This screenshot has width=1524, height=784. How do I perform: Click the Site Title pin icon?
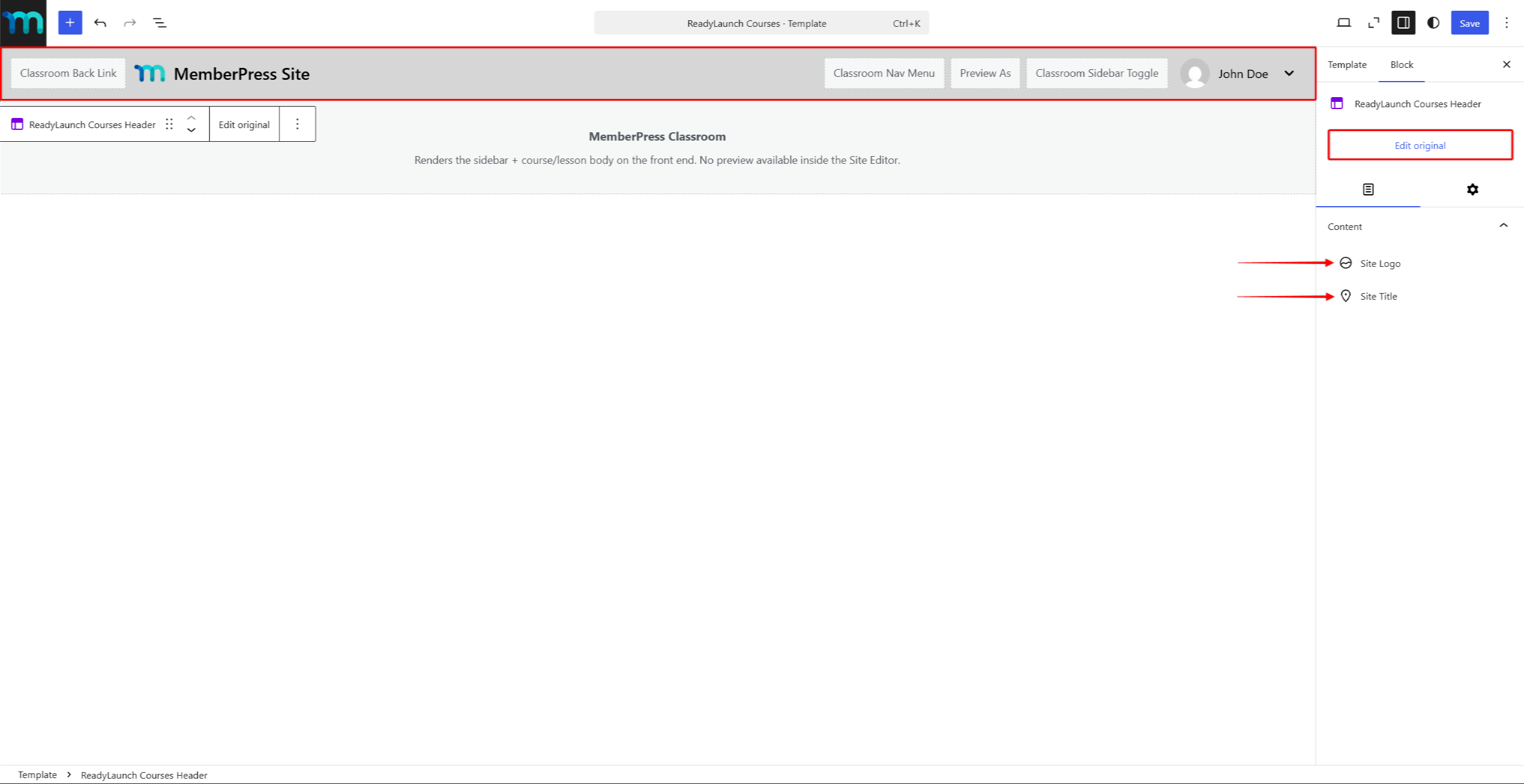[x=1345, y=295]
